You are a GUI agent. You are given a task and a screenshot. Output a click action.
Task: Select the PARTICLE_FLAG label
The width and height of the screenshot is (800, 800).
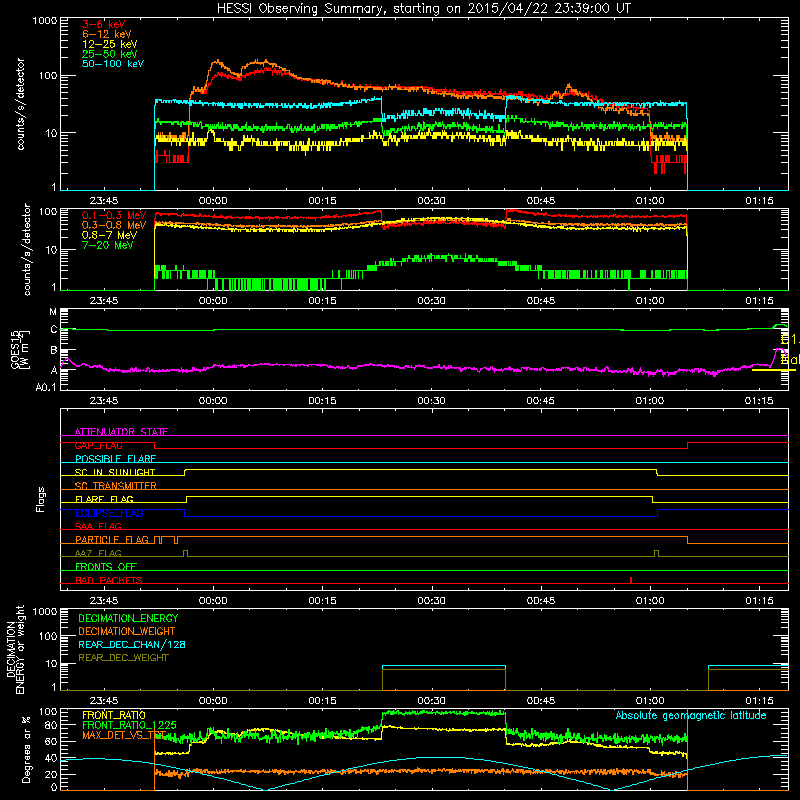coord(112,539)
